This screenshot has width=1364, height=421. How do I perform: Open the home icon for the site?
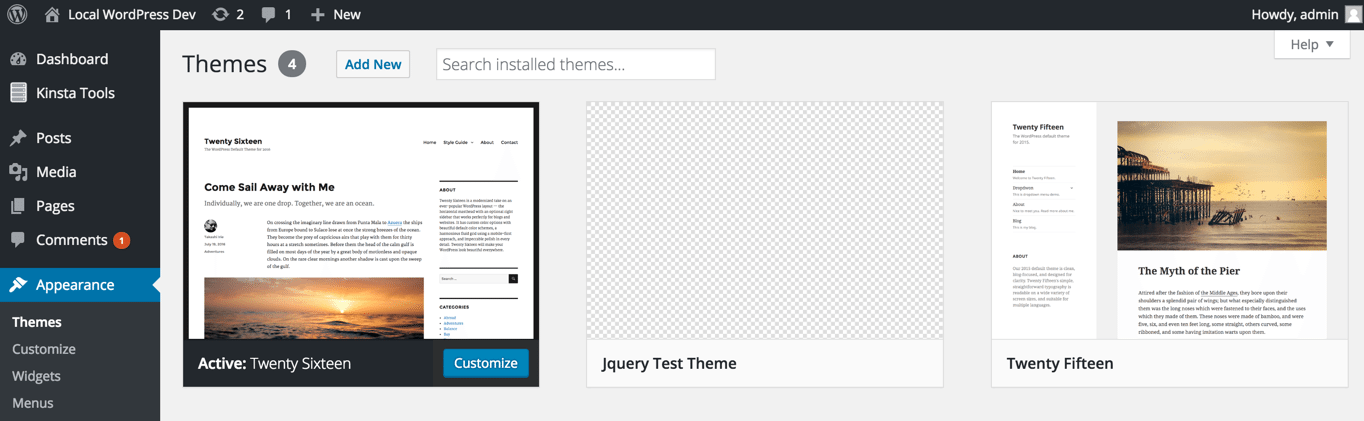[x=52, y=14]
